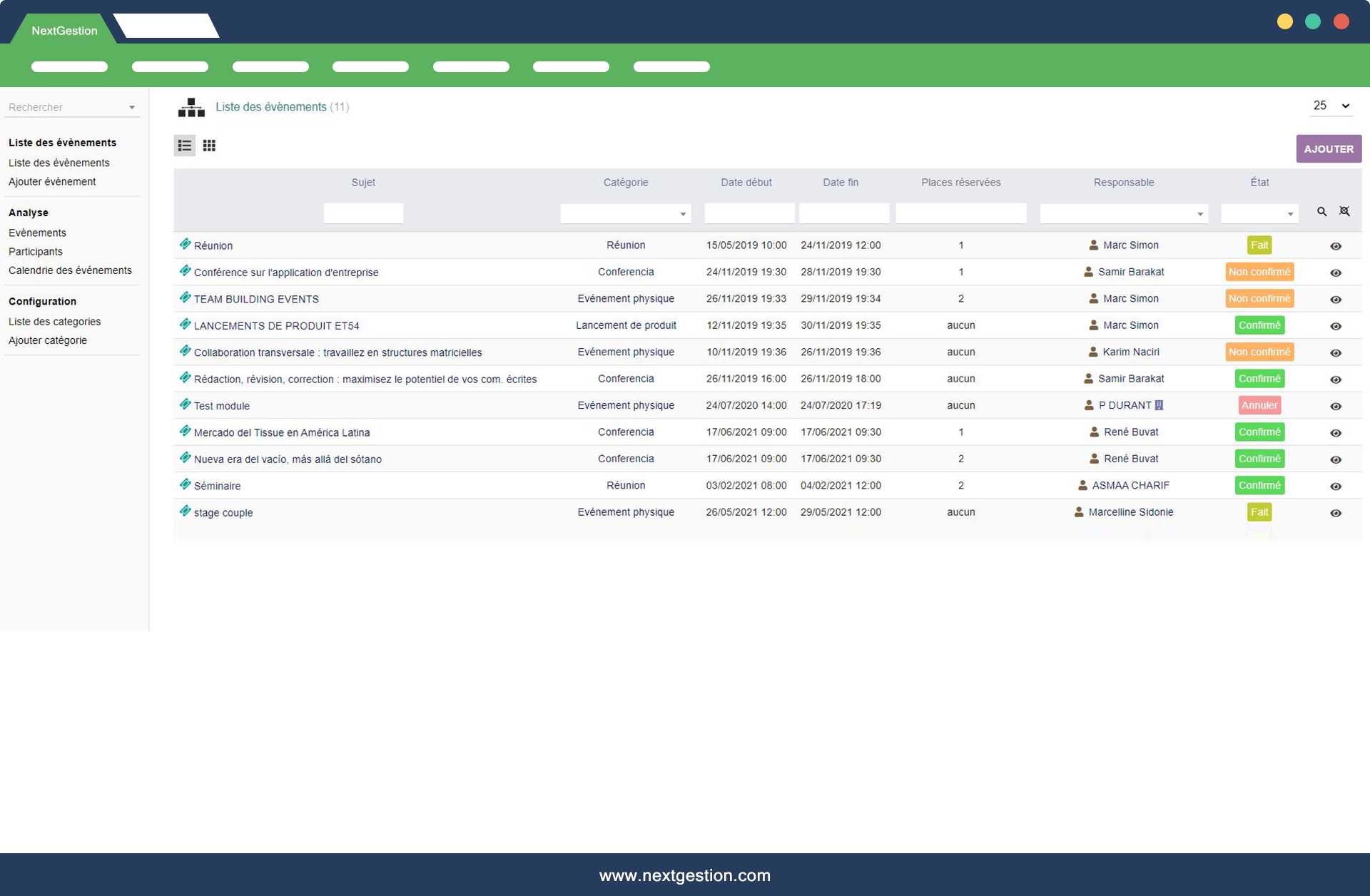Viewport: 1370px width, 896px height.
Task: Open the Catégorie filter dropdown
Action: pyautogui.click(x=625, y=213)
